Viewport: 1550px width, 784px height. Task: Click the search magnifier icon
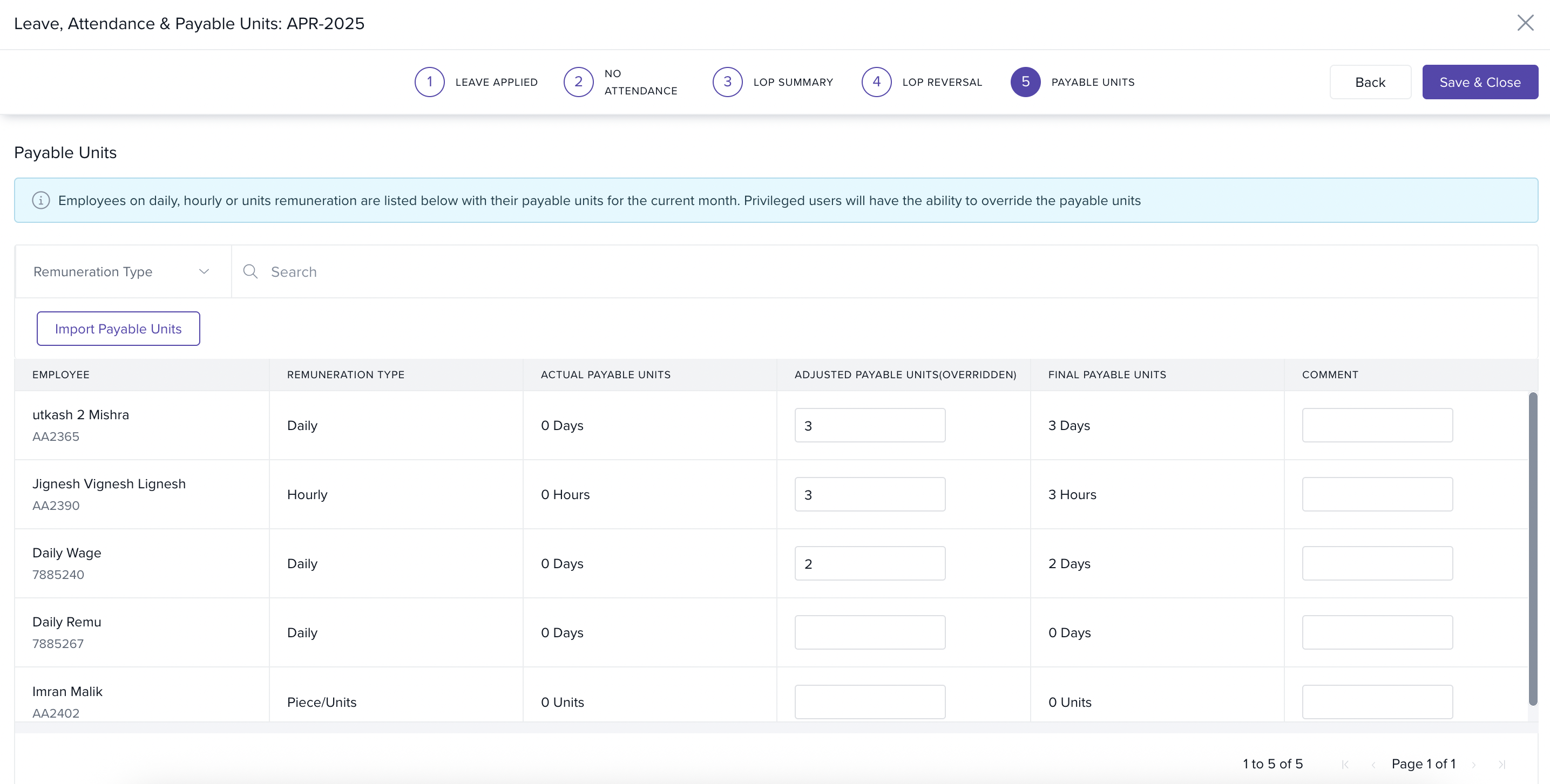click(251, 272)
